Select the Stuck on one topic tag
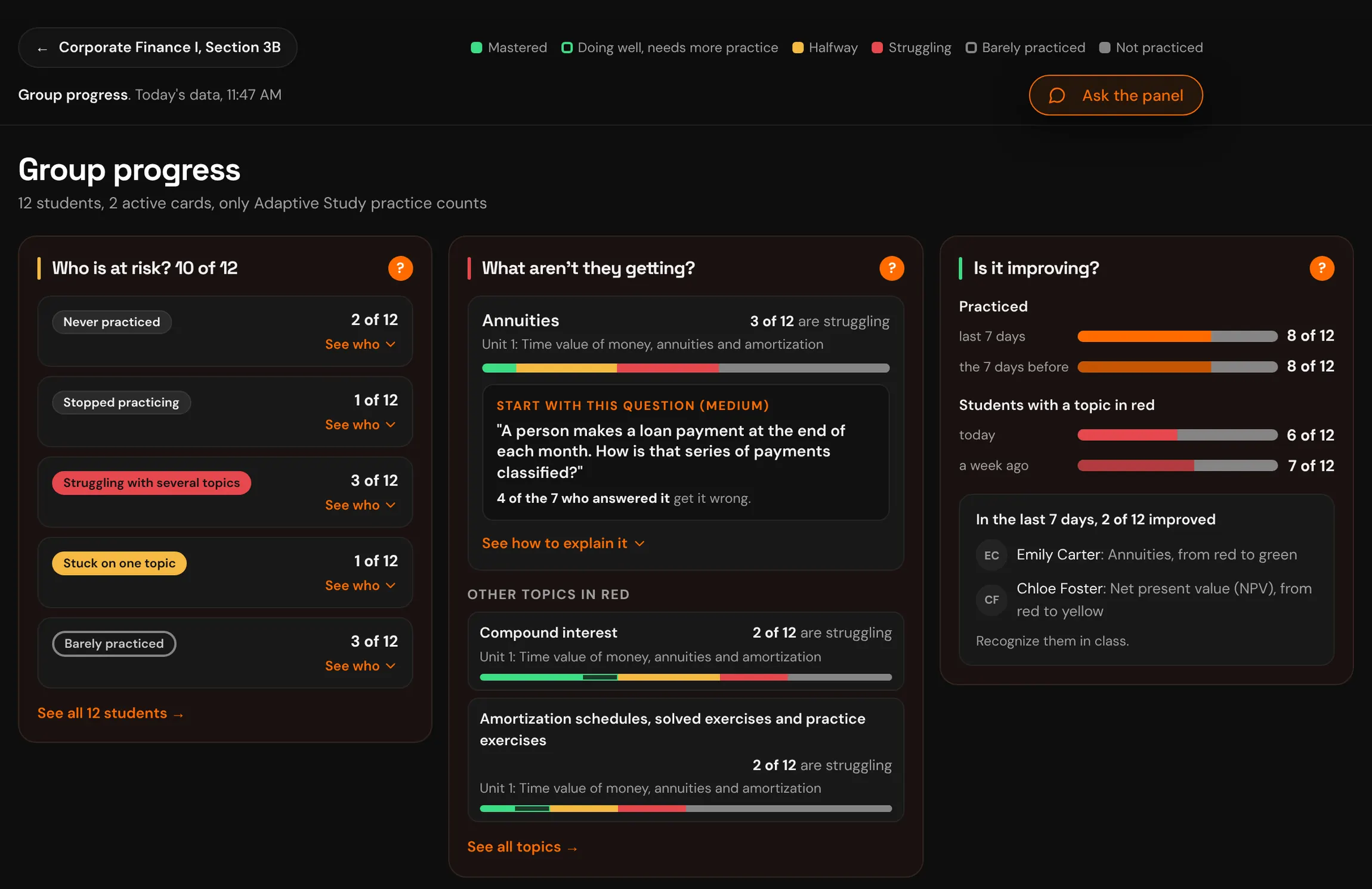This screenshot has height=889, width=1372. [x=119, y=564]
